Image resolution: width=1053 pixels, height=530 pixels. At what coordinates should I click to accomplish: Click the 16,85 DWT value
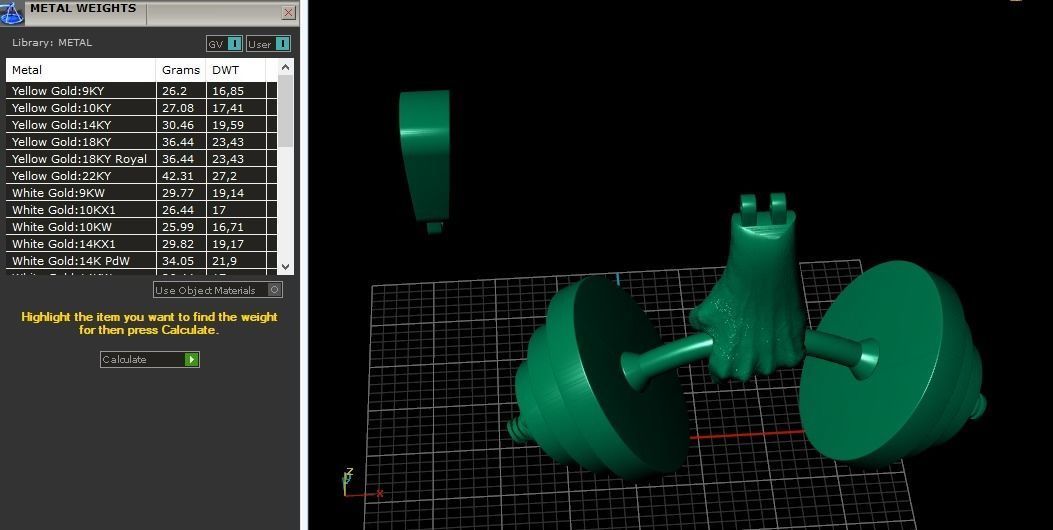[228, 91]
